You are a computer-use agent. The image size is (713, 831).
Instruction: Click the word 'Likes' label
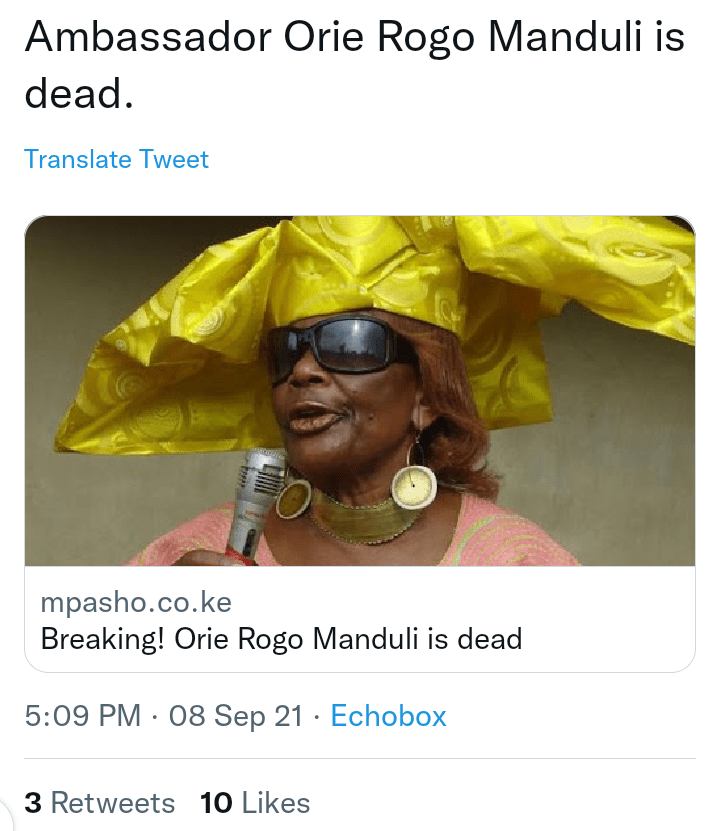tap(276, 802)
